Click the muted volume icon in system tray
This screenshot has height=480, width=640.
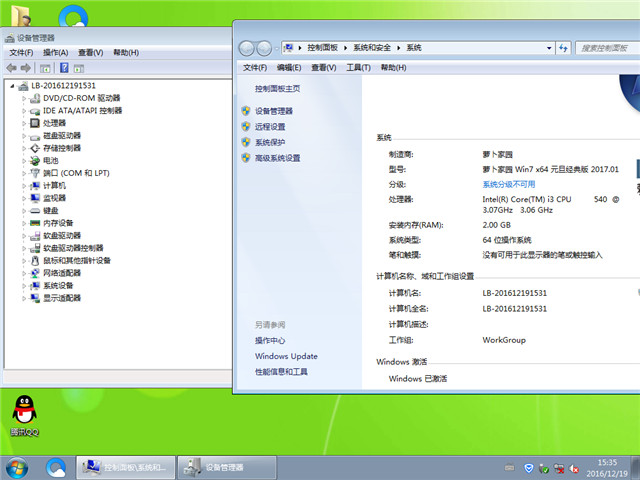pyautogui.click(x=573, y=469)
